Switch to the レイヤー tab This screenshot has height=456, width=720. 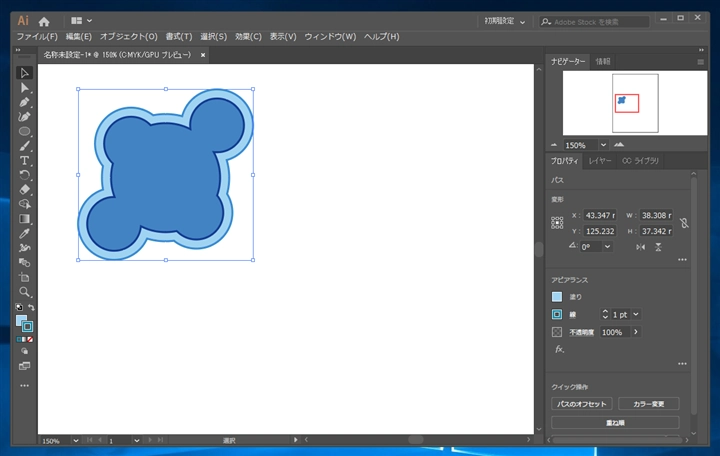pos(600,161)
